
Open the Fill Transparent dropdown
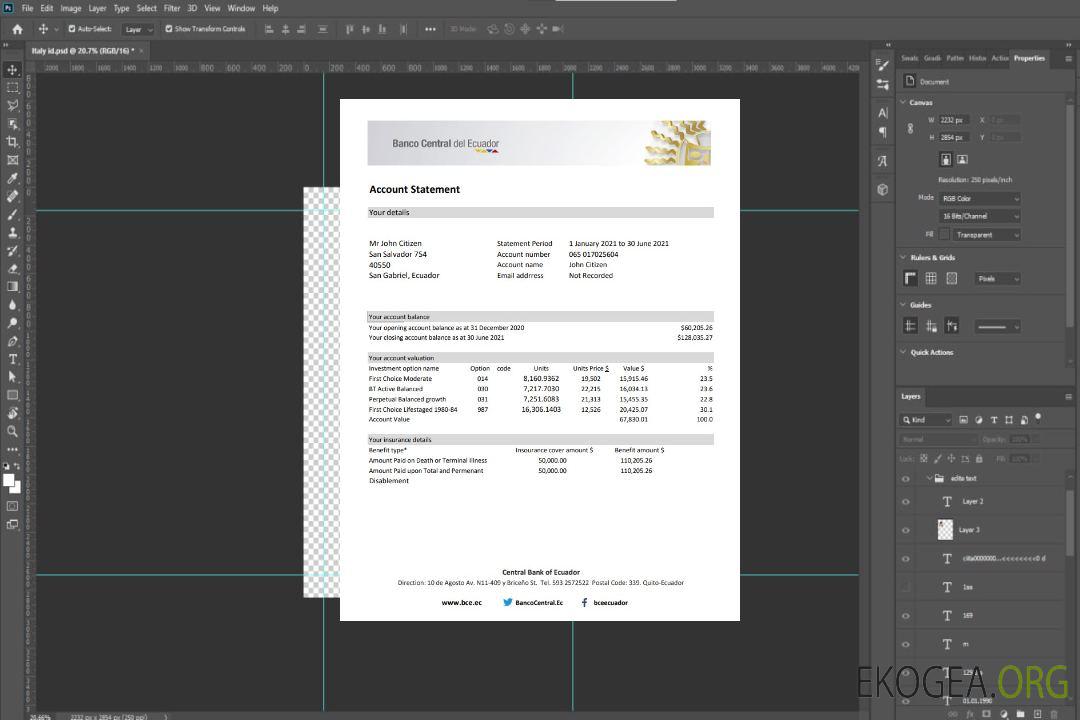[986, 235]
